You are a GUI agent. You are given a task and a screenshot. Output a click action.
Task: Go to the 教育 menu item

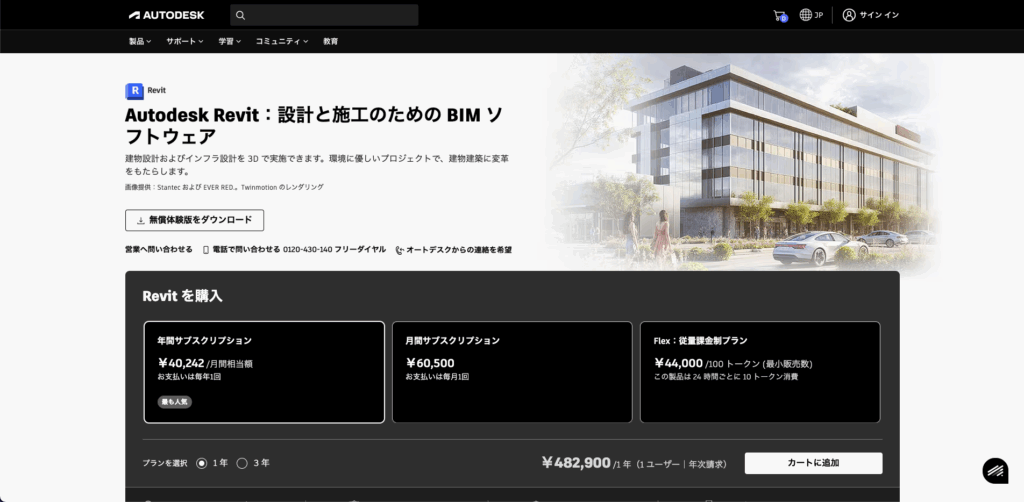(x=331, y=41)
